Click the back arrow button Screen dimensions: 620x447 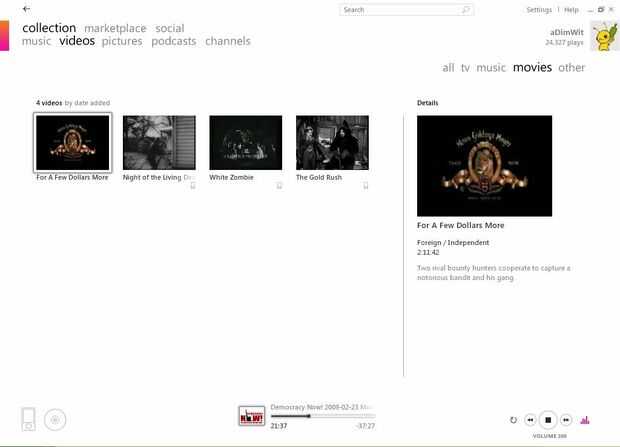click(26, 9)
